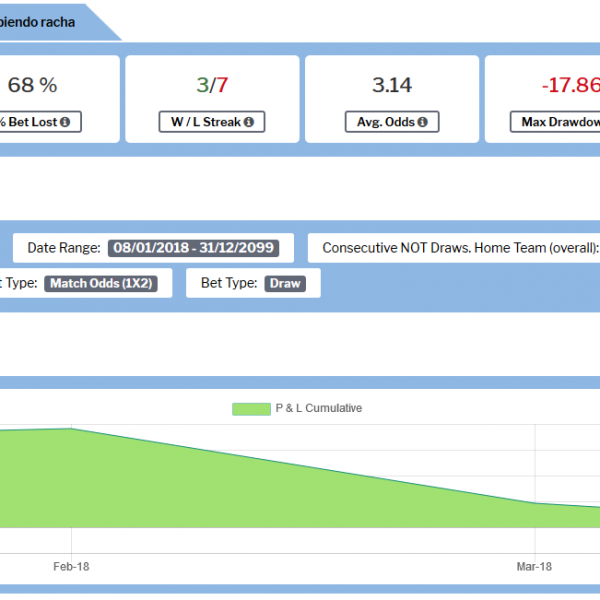The height and width of the screenshot is (600, 600).
Task: Click the Avg. Odds label text
Action: (385, 122)
